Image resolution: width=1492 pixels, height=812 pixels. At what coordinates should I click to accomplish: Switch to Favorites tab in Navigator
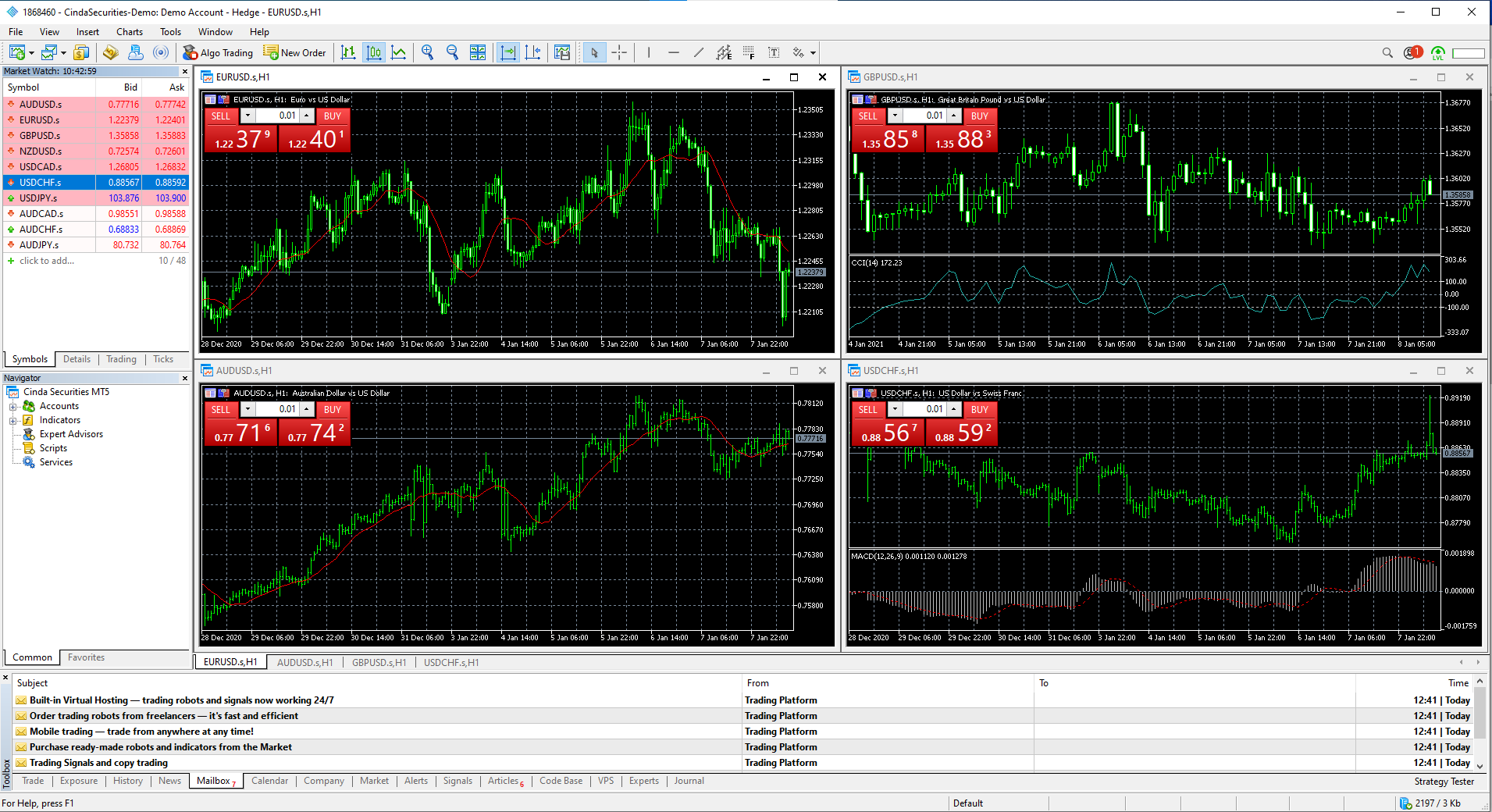86,657
